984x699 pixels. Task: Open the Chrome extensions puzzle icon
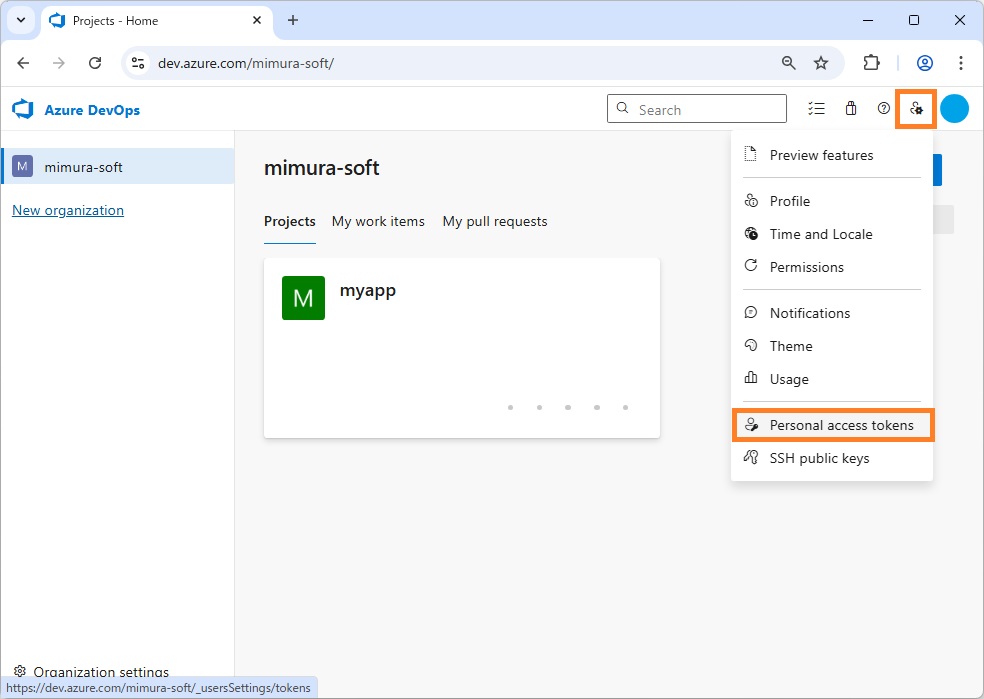tap(871, 63)
